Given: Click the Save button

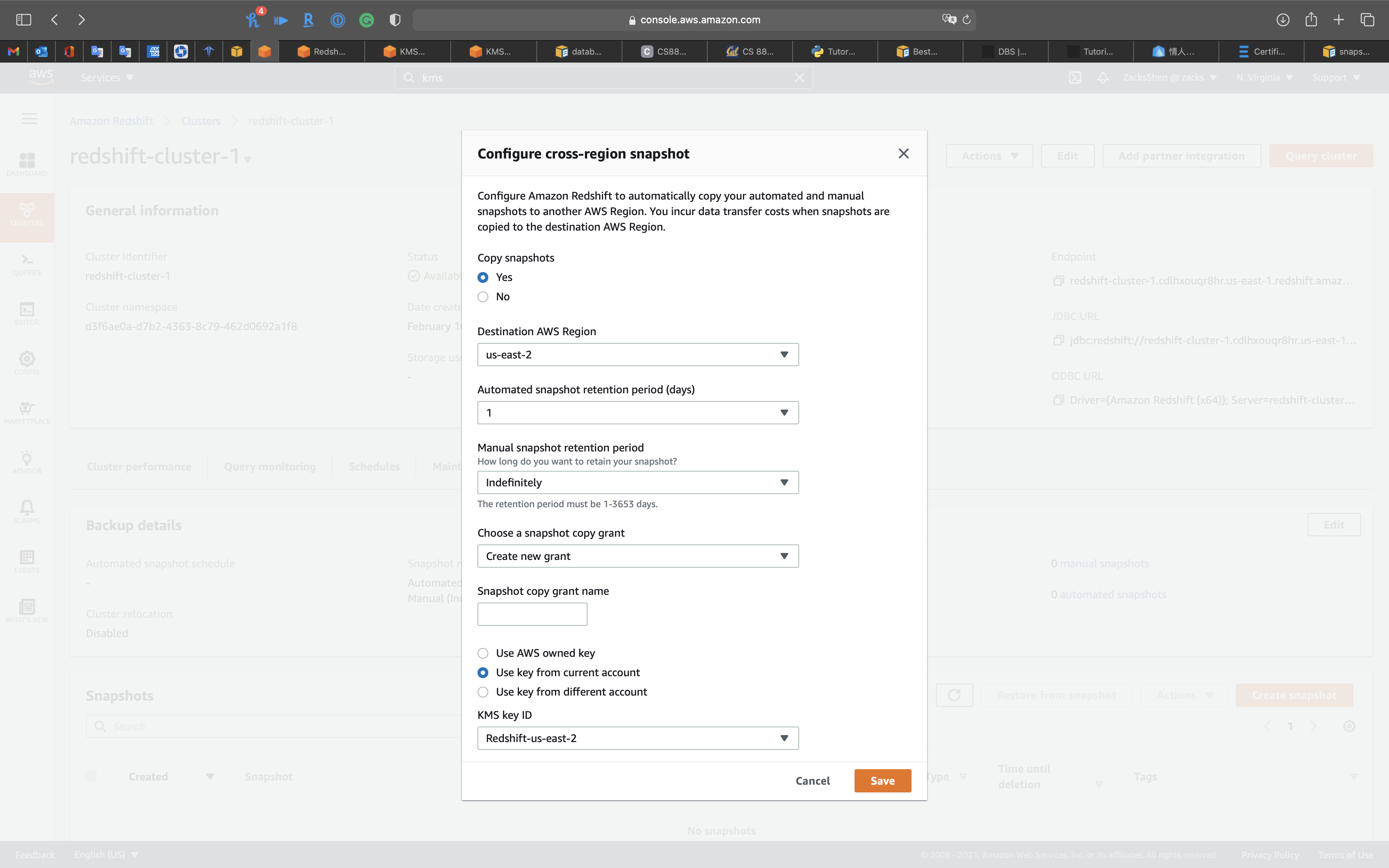Looking at the screenshot, I should pyautogui.click(x=882, y=781).
